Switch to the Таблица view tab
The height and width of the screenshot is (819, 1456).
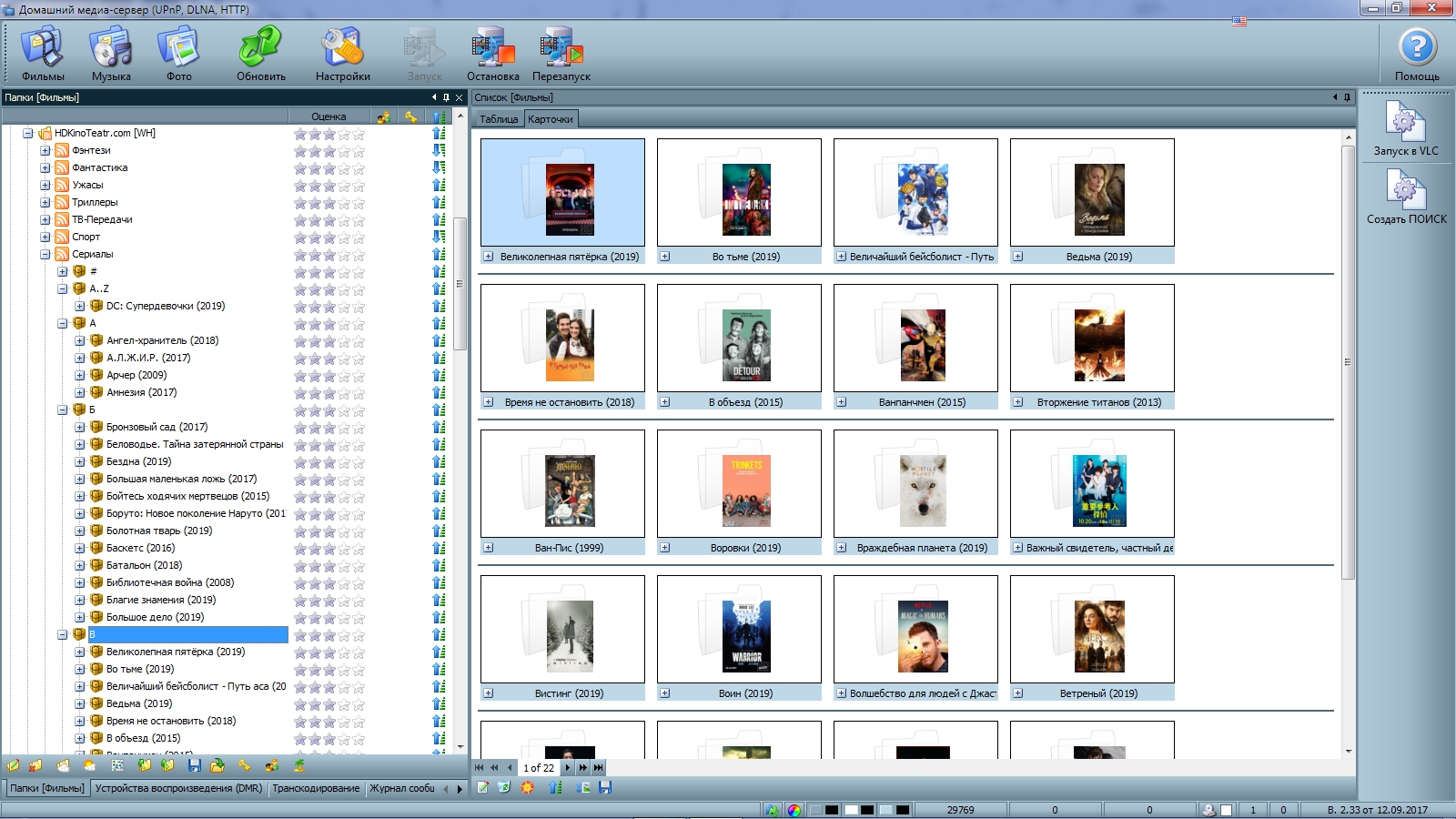pos(498,119)
